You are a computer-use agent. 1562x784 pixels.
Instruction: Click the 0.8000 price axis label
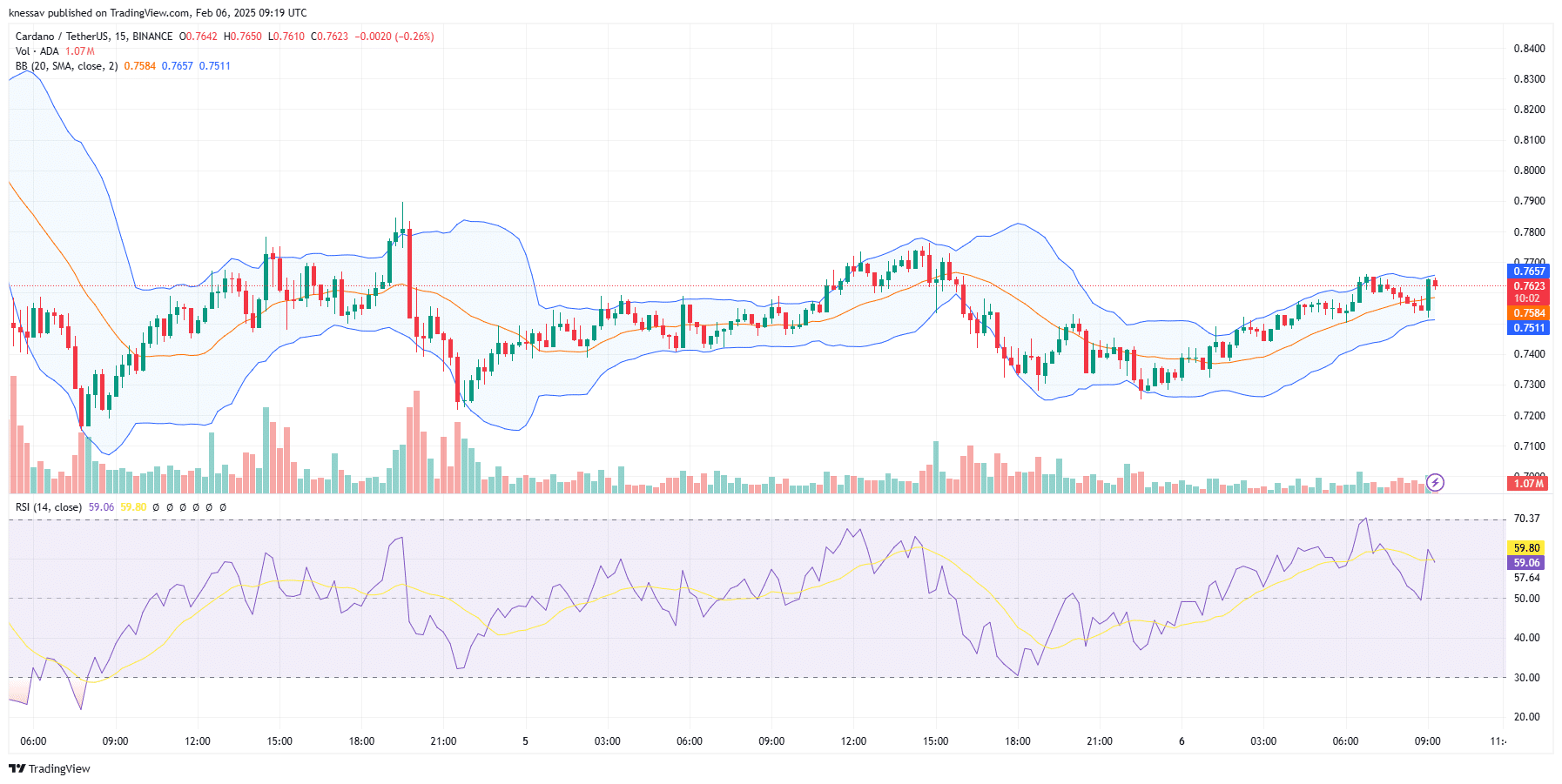pyautogui.click(x=1529, y=171)
